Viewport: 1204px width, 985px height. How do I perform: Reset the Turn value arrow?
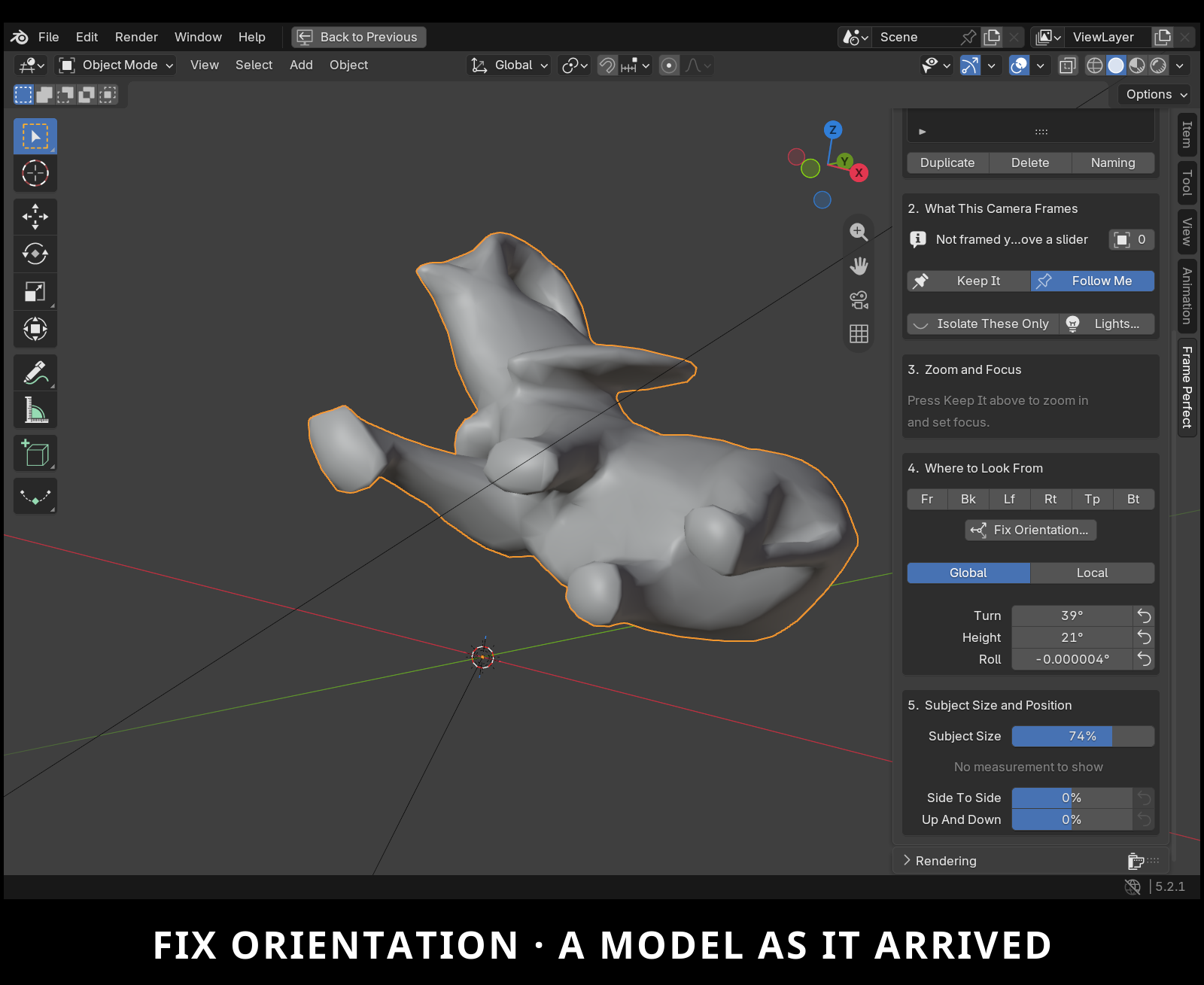[x=1144, y=616]
